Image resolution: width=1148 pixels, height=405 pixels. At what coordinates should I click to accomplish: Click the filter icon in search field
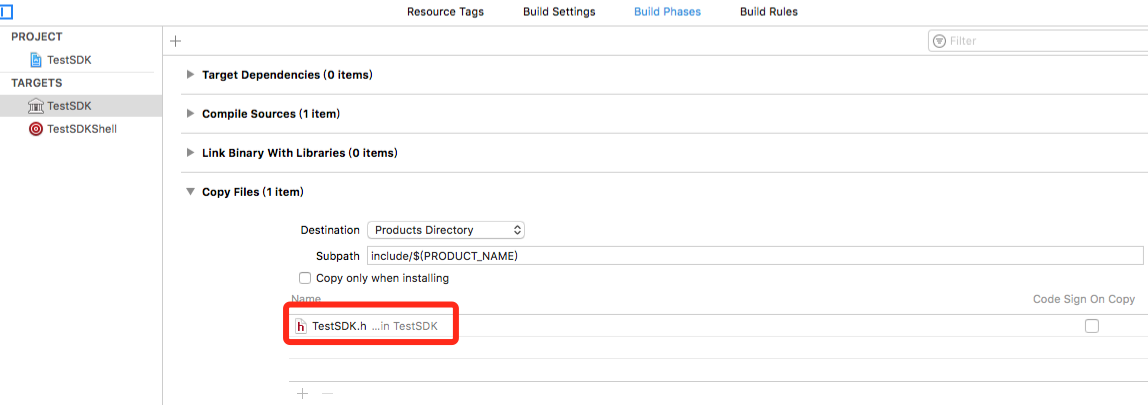939,41
